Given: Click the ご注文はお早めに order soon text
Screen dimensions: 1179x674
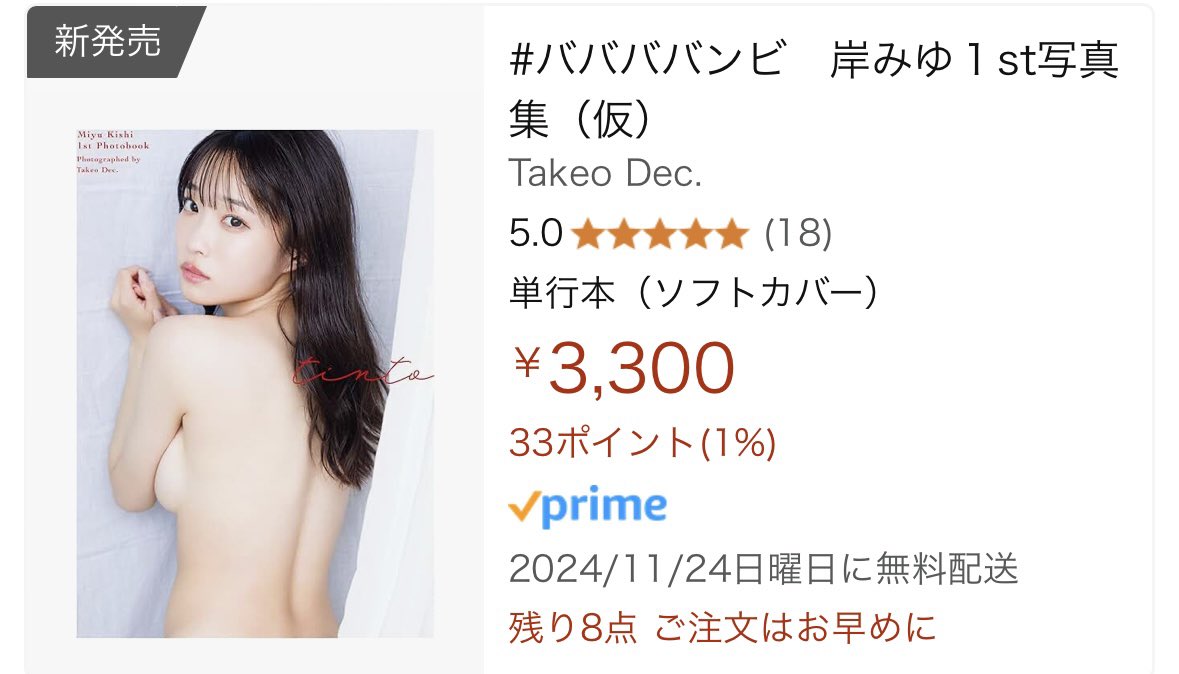Looking at the screenshot, I should [x=795, y=627].
